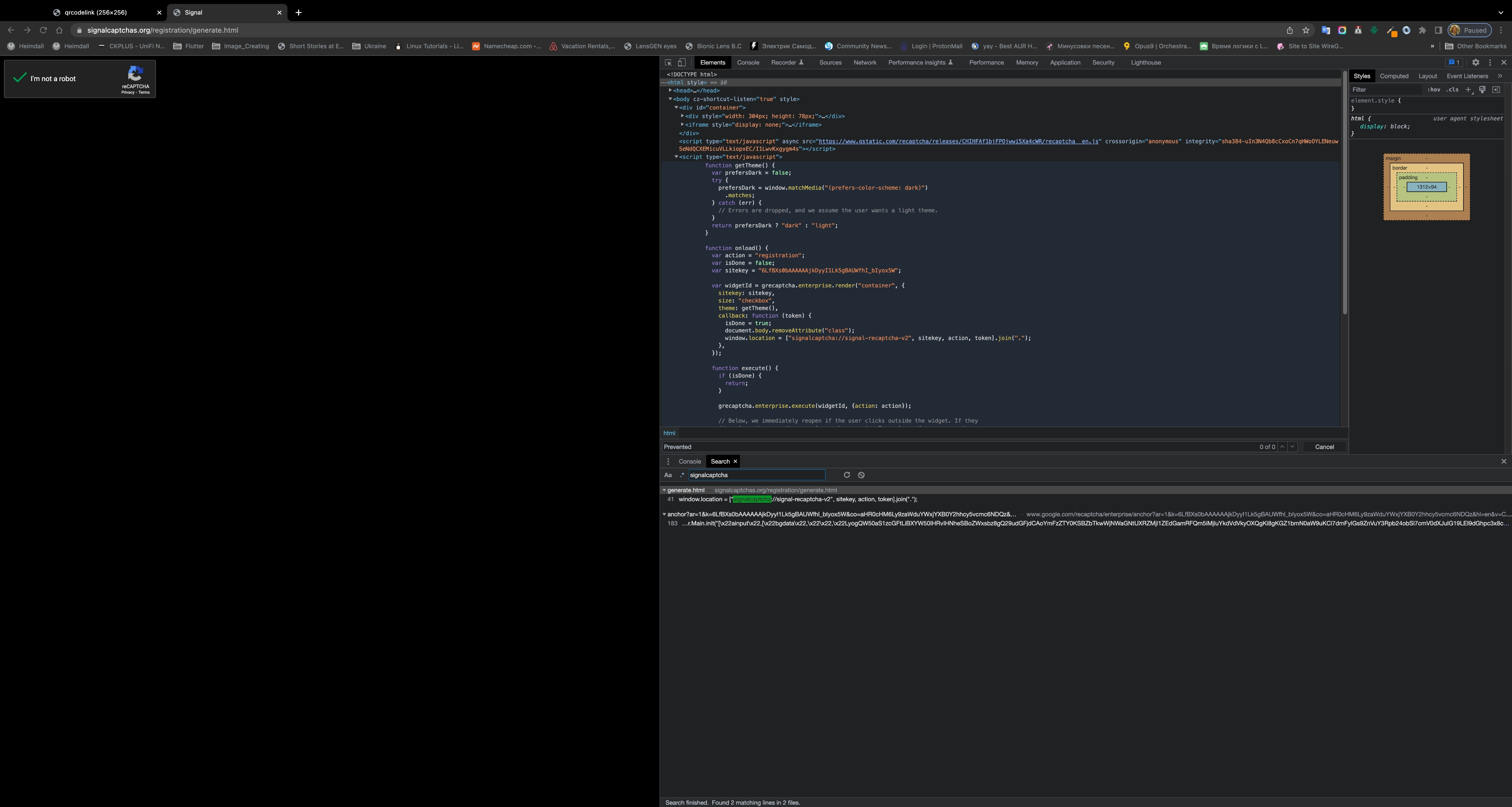Image resolution: width=1512 pixels, height=807 pixels.
Task: Enable regex mode for search
Action: 682,475
